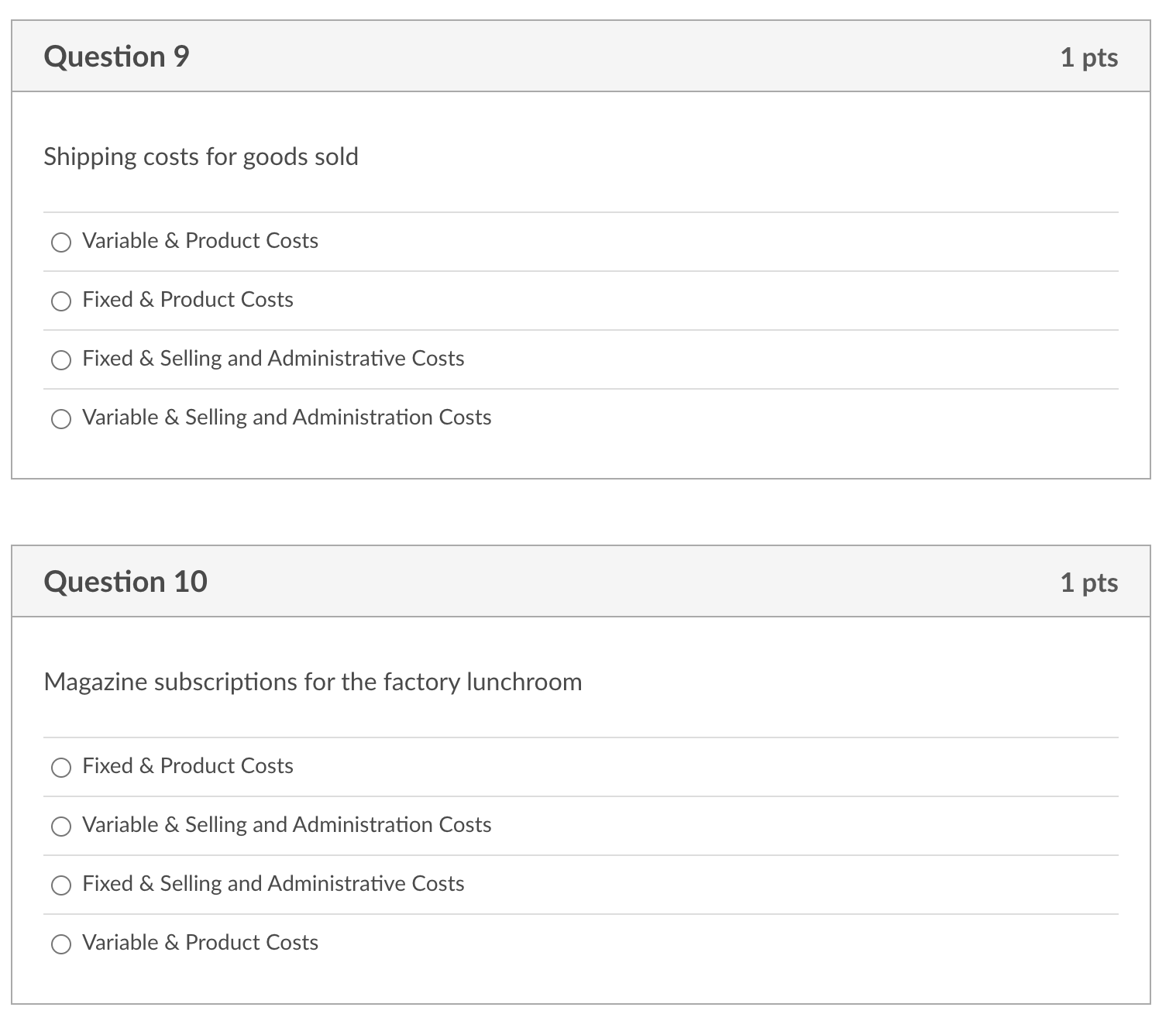The height and width of the screenshot is (1021, 1176).
Task: Click Question 10's first answer row
Action: pos(187,766)
